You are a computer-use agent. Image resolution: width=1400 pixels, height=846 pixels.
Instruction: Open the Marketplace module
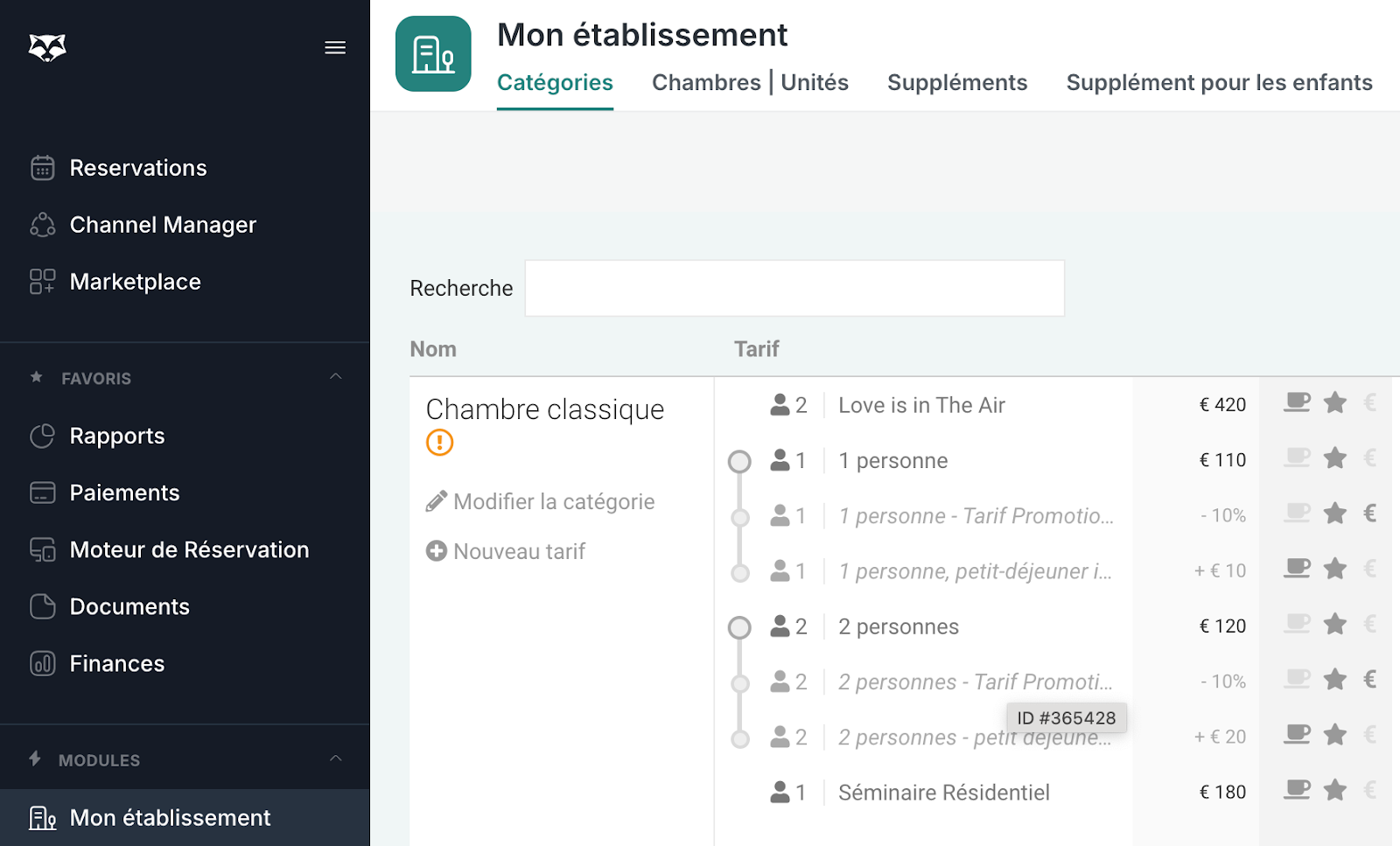[135, 282]
